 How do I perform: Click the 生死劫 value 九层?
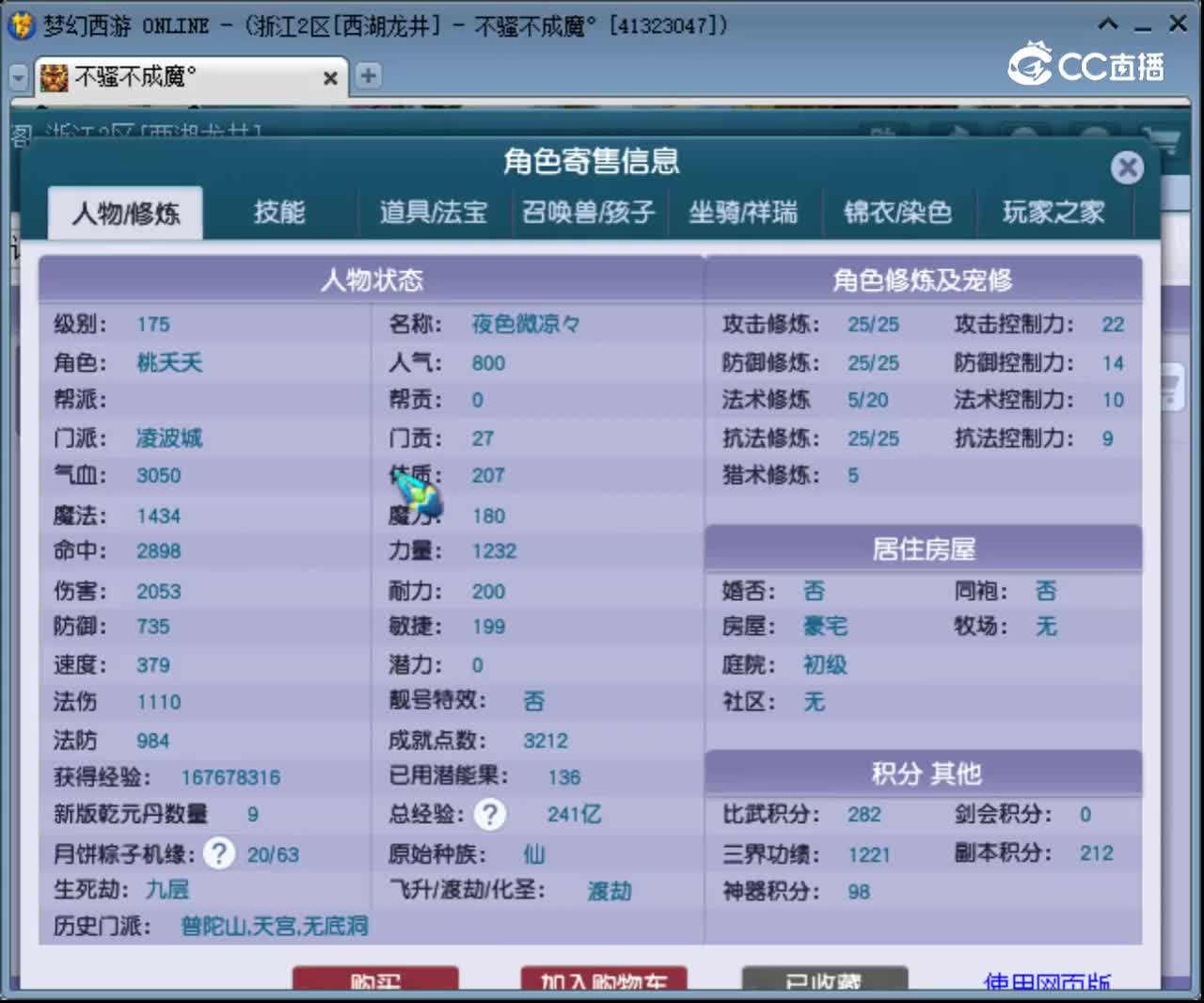[x=167, y=890]
